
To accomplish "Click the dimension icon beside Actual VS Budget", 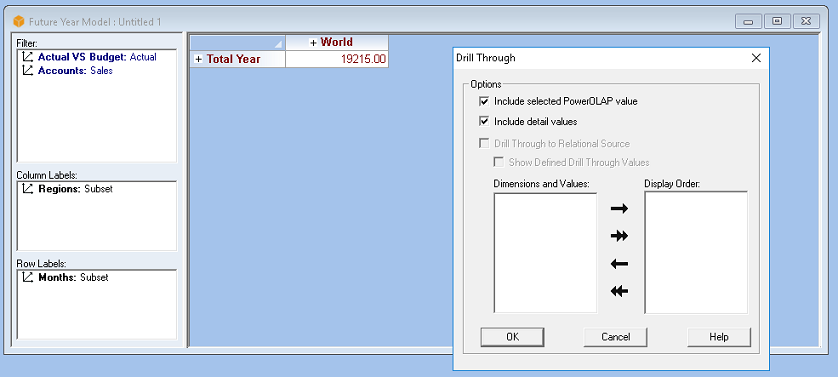I will [x=28, y=57].
